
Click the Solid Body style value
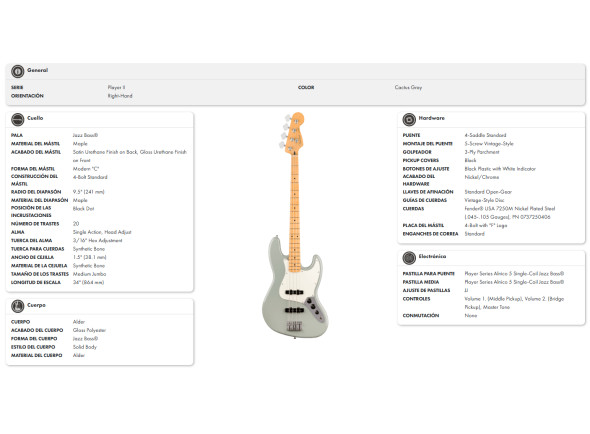click(x=85, y=347)
